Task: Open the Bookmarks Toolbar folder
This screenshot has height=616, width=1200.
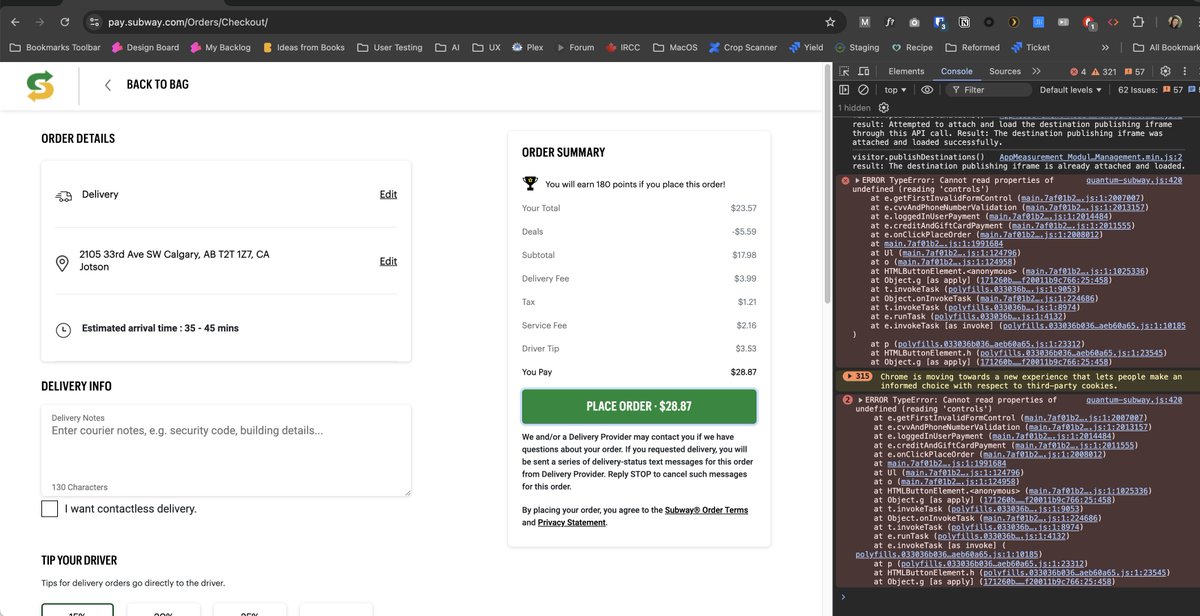Action: tap(54, 47)
